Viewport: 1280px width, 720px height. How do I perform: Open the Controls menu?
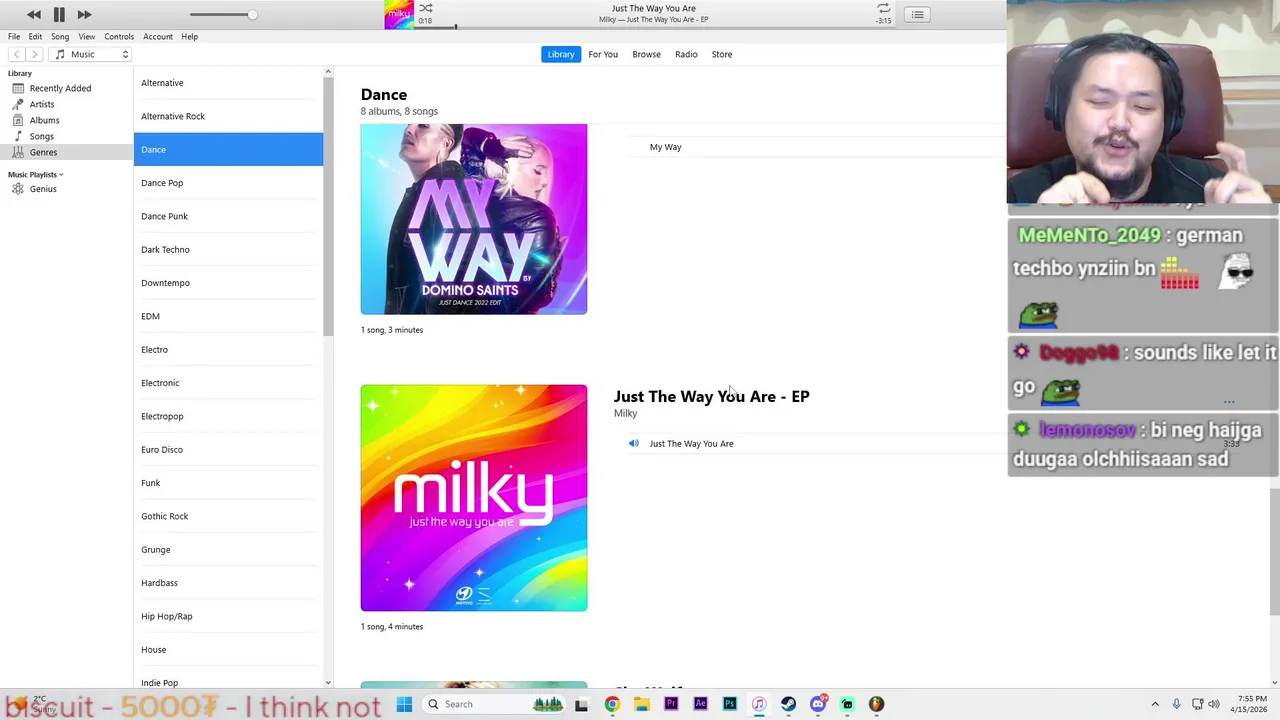(x=119, y=36)
